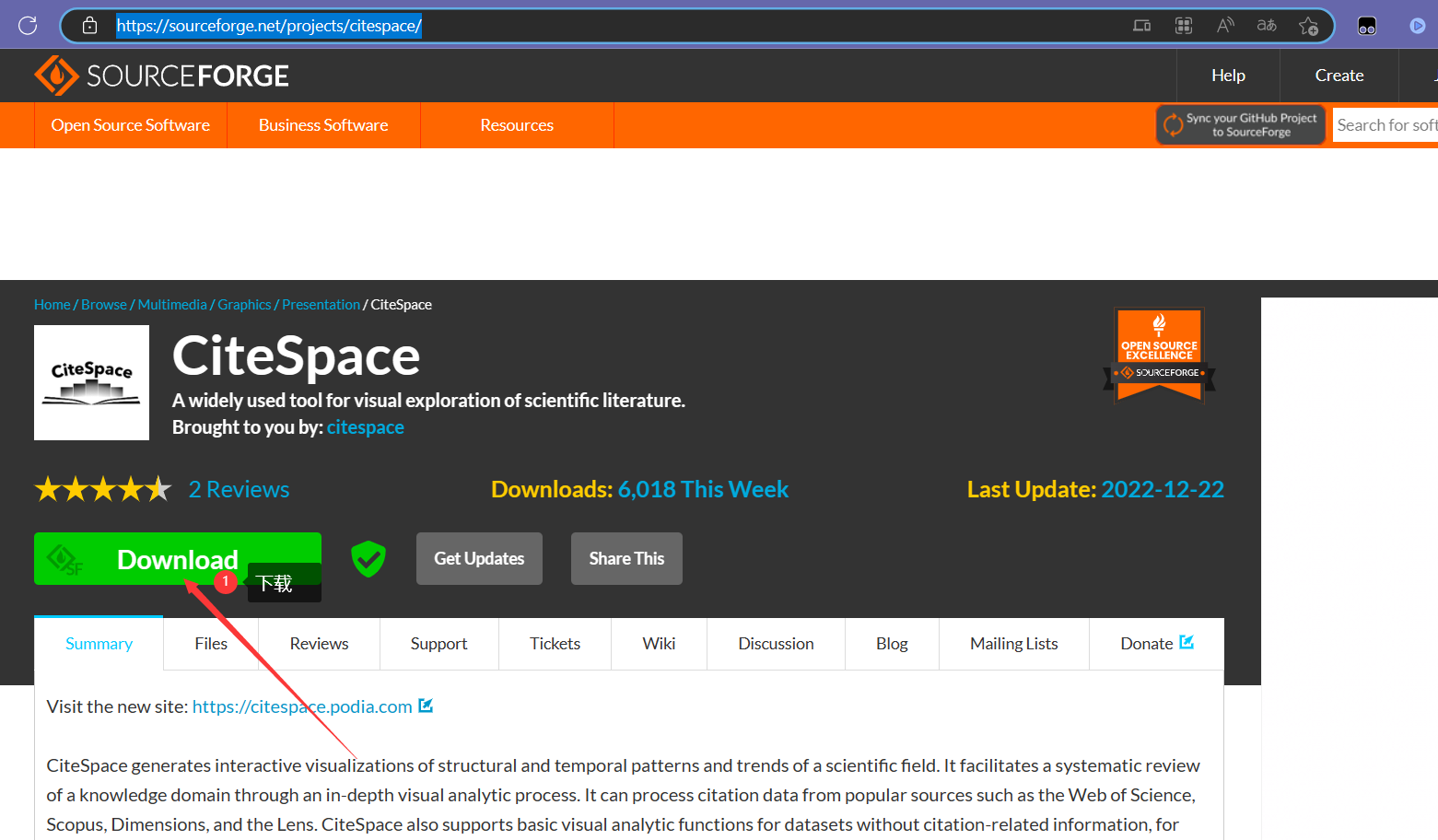
Task: Select the URL address bar text
Action: [x=269, y=26]
